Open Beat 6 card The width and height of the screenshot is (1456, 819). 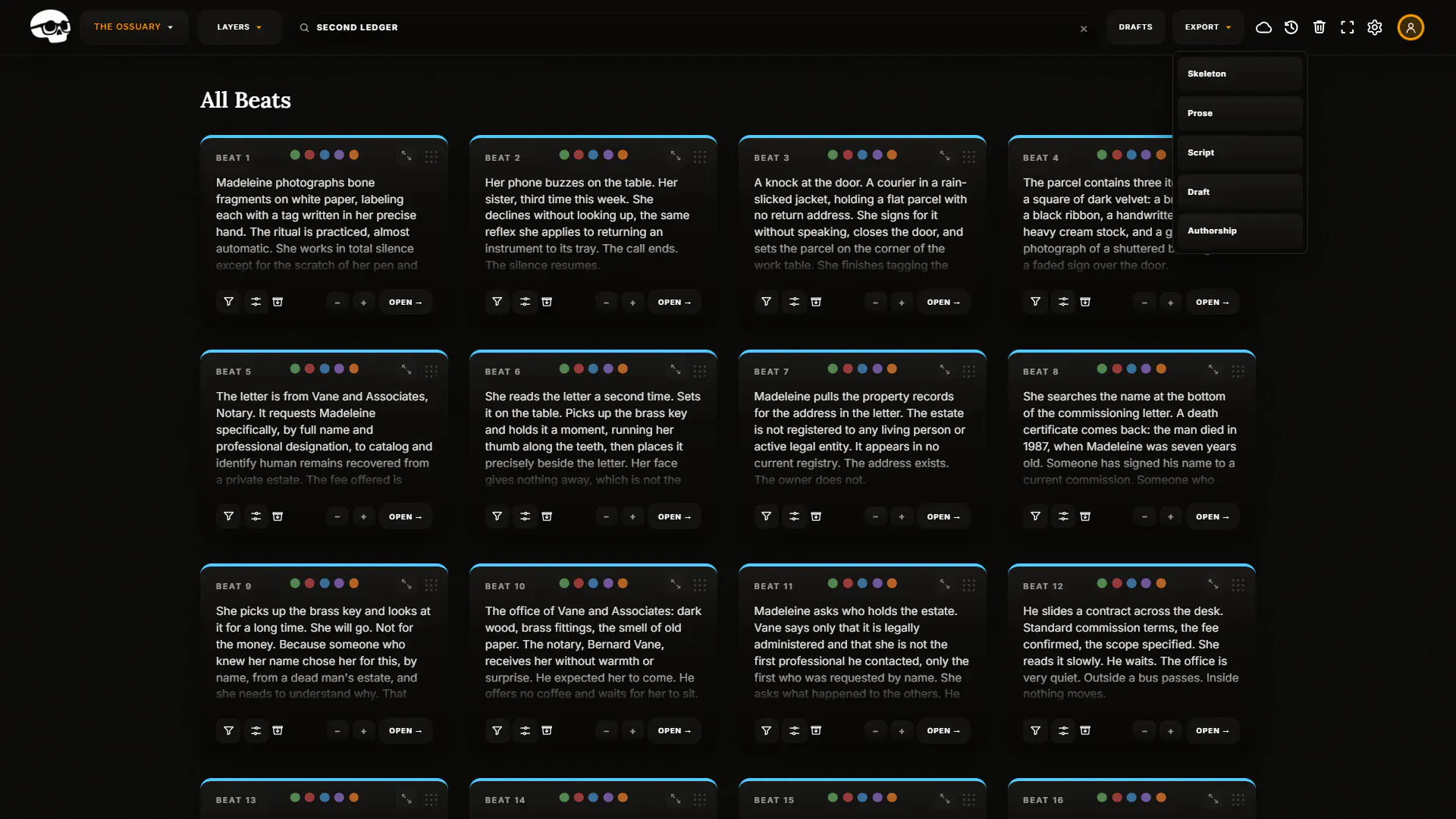tap(674, 516)
